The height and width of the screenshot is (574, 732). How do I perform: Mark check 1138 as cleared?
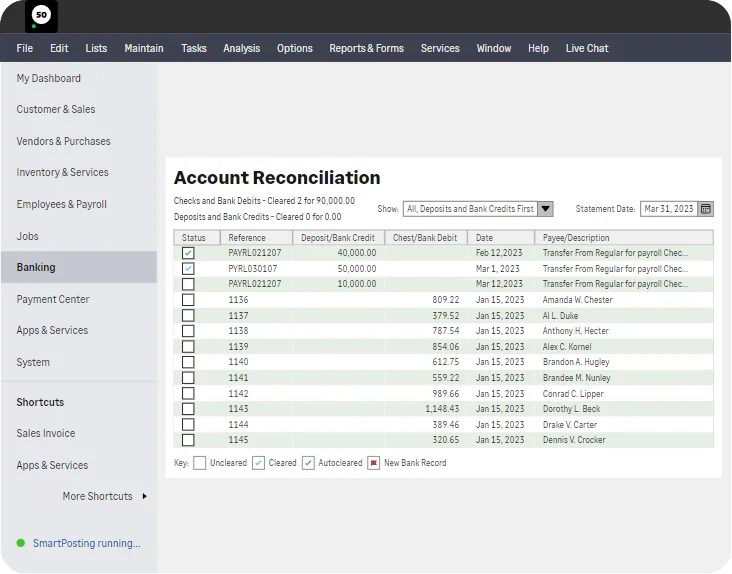[188, 331]
